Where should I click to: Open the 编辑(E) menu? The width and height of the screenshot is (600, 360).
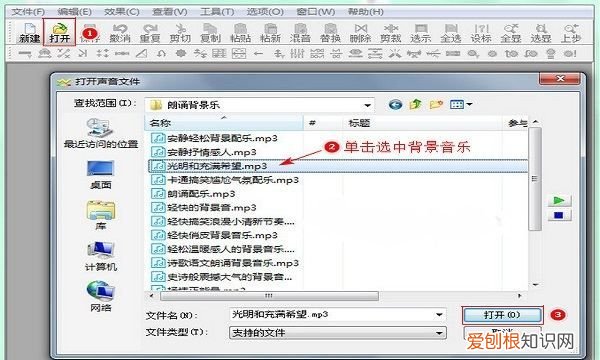click(x=75, y=12)
